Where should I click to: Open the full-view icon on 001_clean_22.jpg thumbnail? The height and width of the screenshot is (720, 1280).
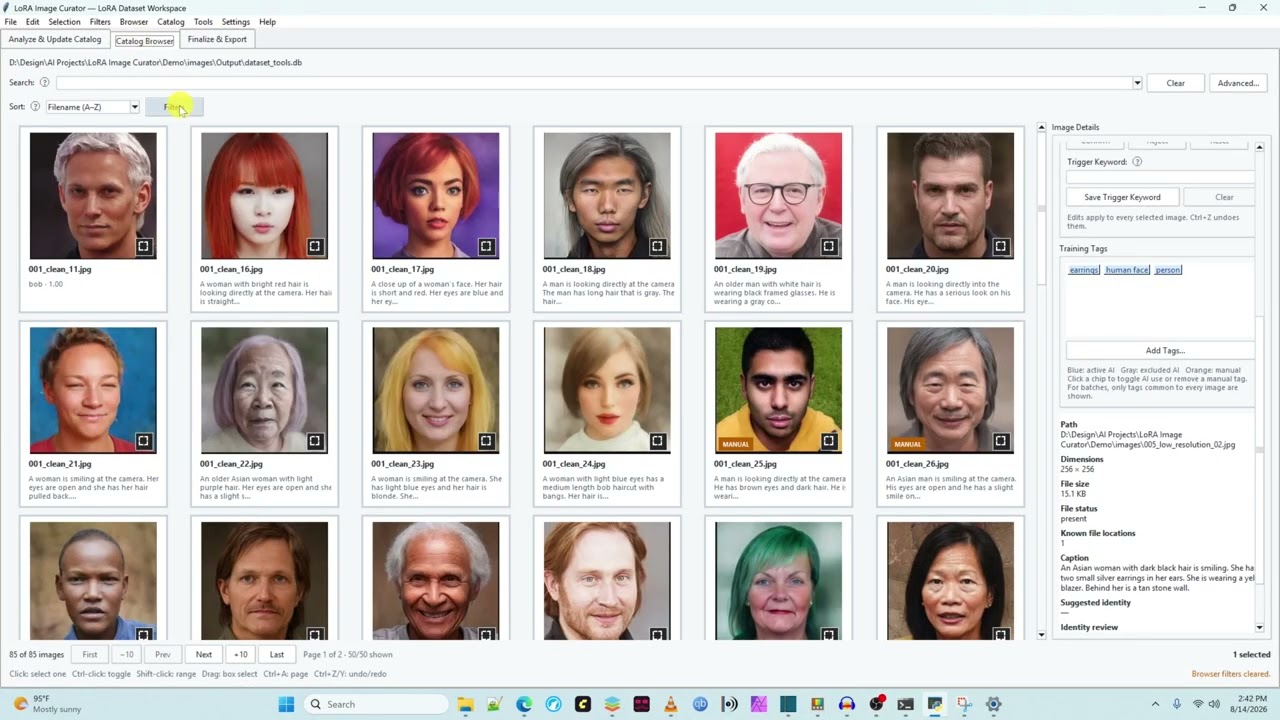pyautogui.click(x=314, y=441)
